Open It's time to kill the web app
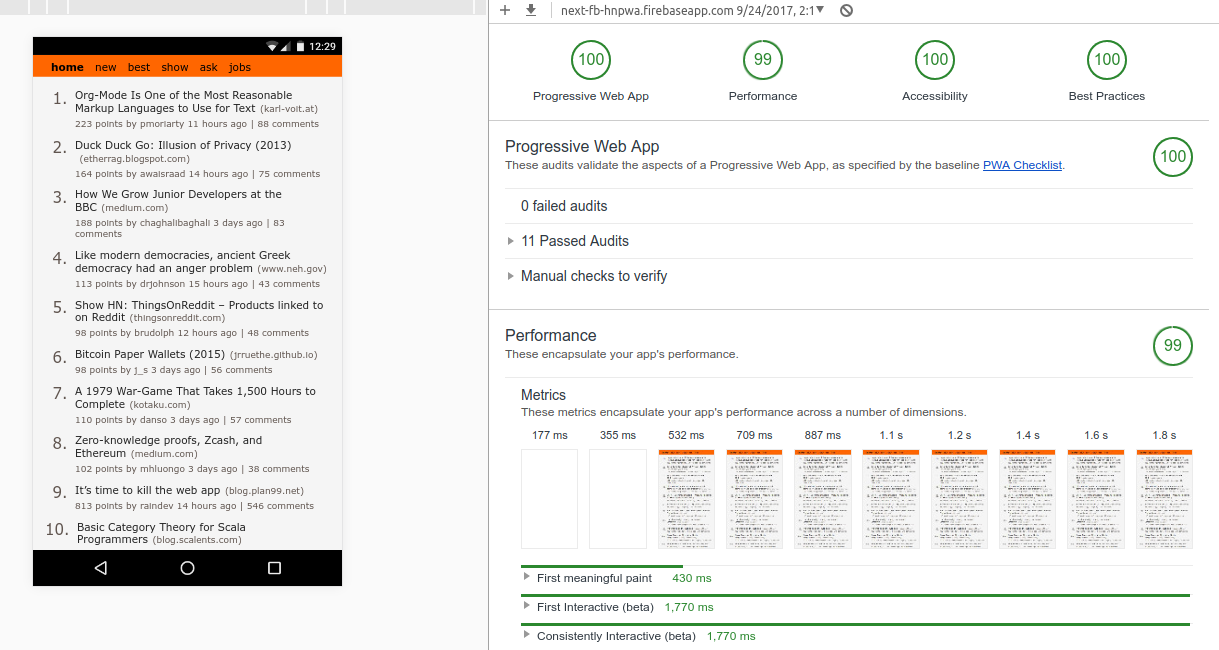Image resolution: width=1219 pixels, height=650 pixels. tap(147, 490)
